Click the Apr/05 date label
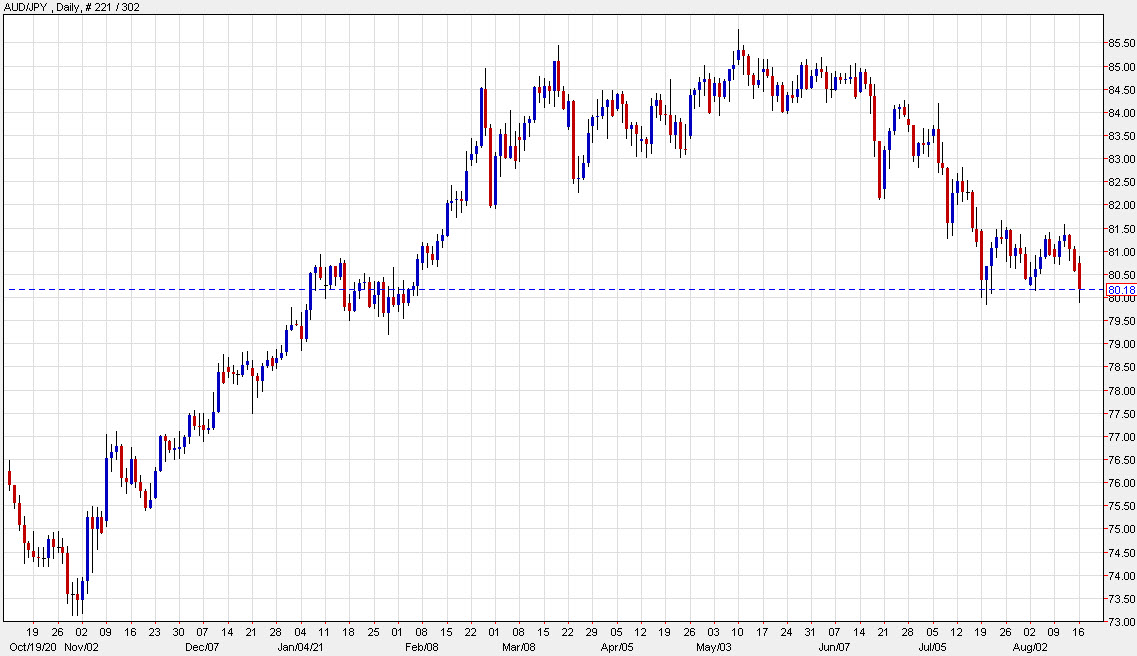 click(617, 647)
